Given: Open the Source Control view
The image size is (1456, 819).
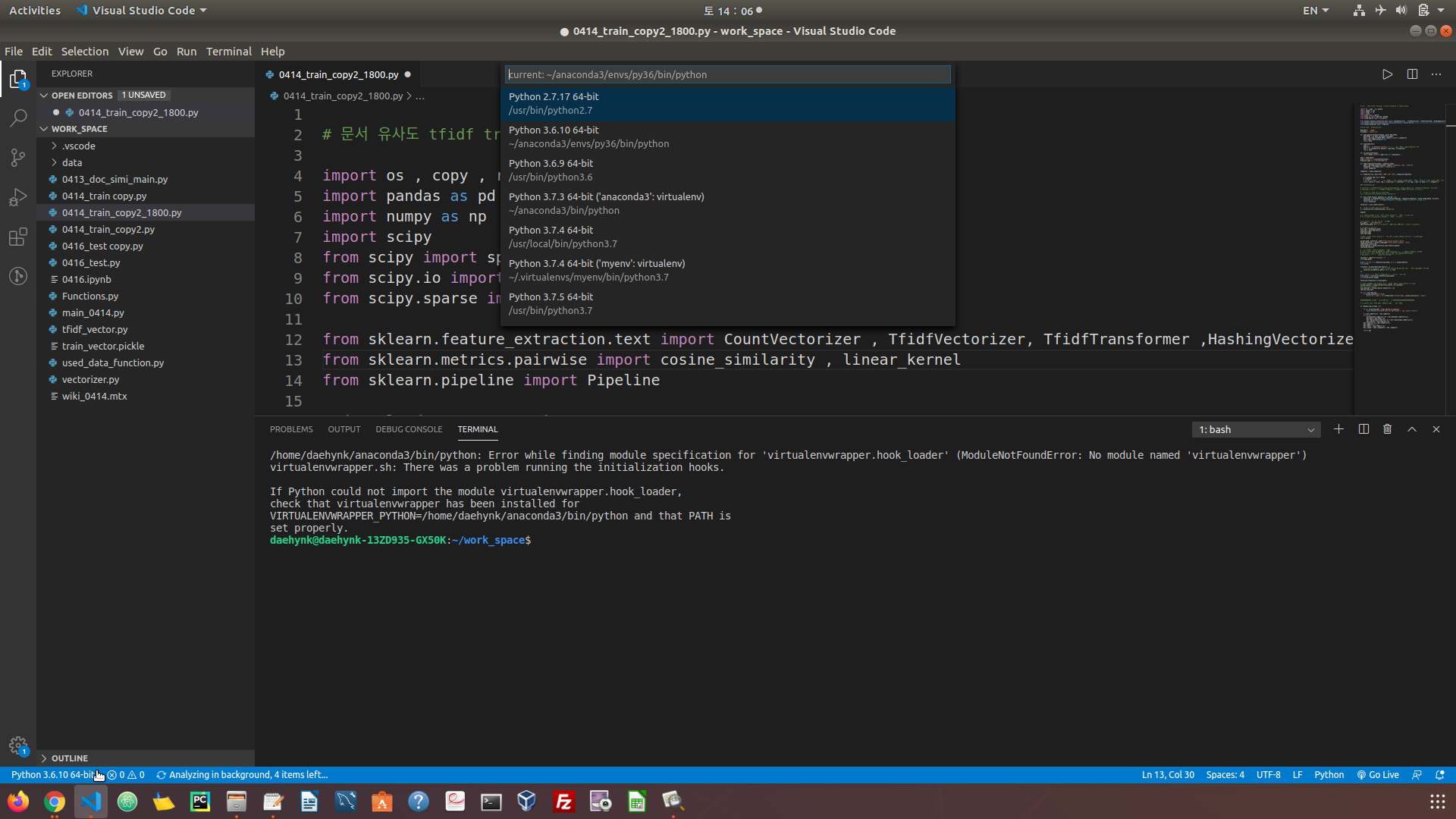Looking at the screenshot, I should 18,158.
